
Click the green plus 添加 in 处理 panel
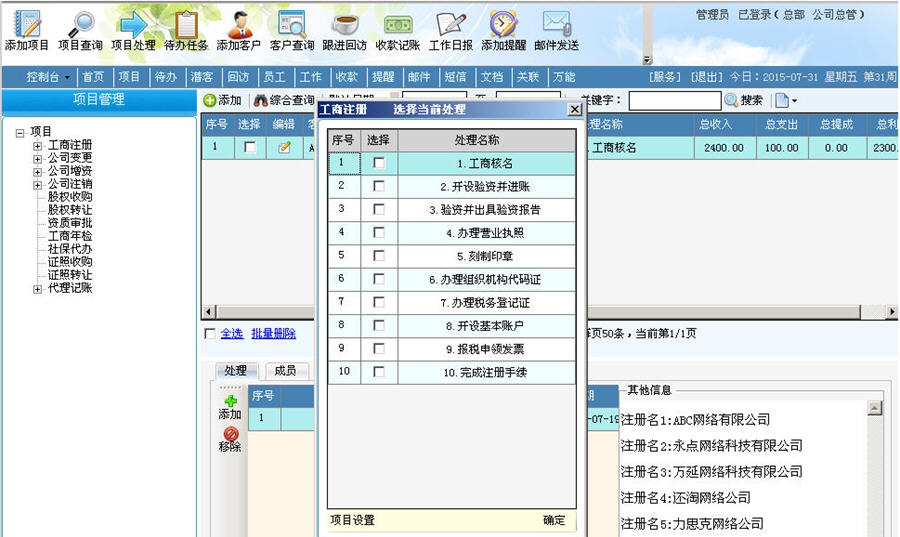click(230, 407)
